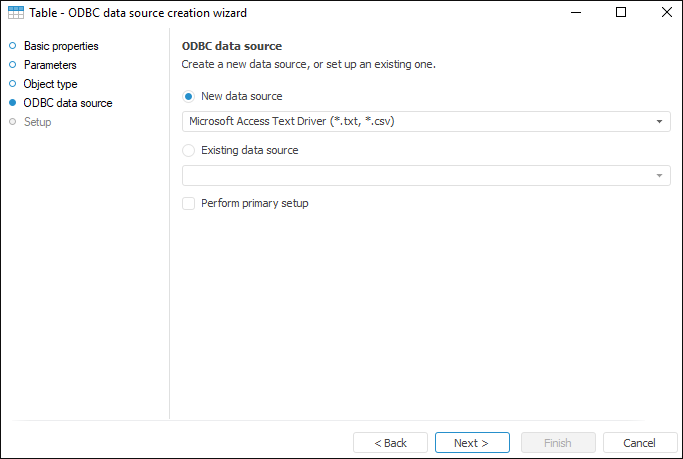Go back with the Back button
Image resolution: width=683 pixels, height=459 pixels.
(390, 443)
